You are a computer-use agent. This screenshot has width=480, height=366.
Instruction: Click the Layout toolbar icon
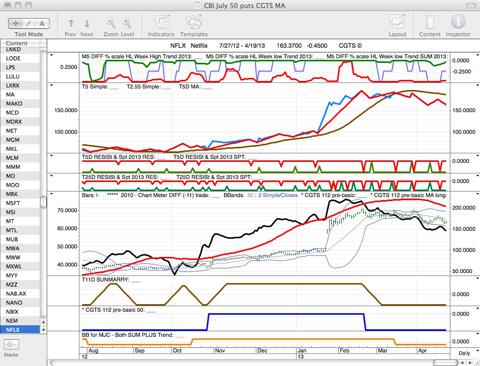[x=397, y=22]
